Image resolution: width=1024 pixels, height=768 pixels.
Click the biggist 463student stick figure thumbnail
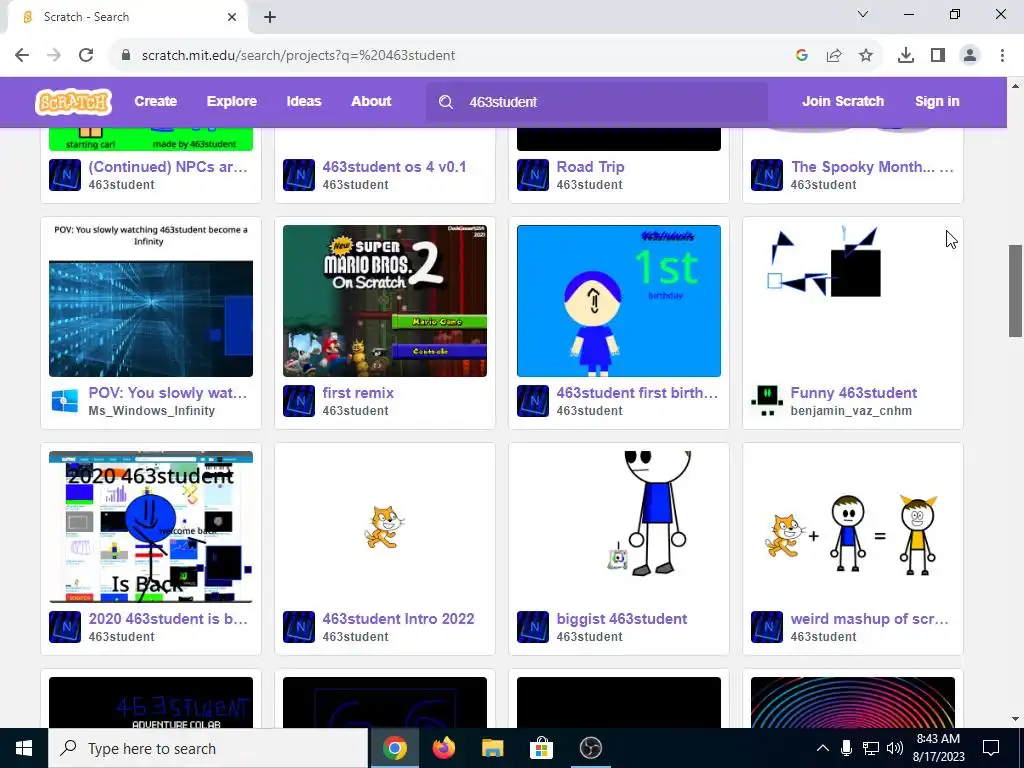[619, 527]
